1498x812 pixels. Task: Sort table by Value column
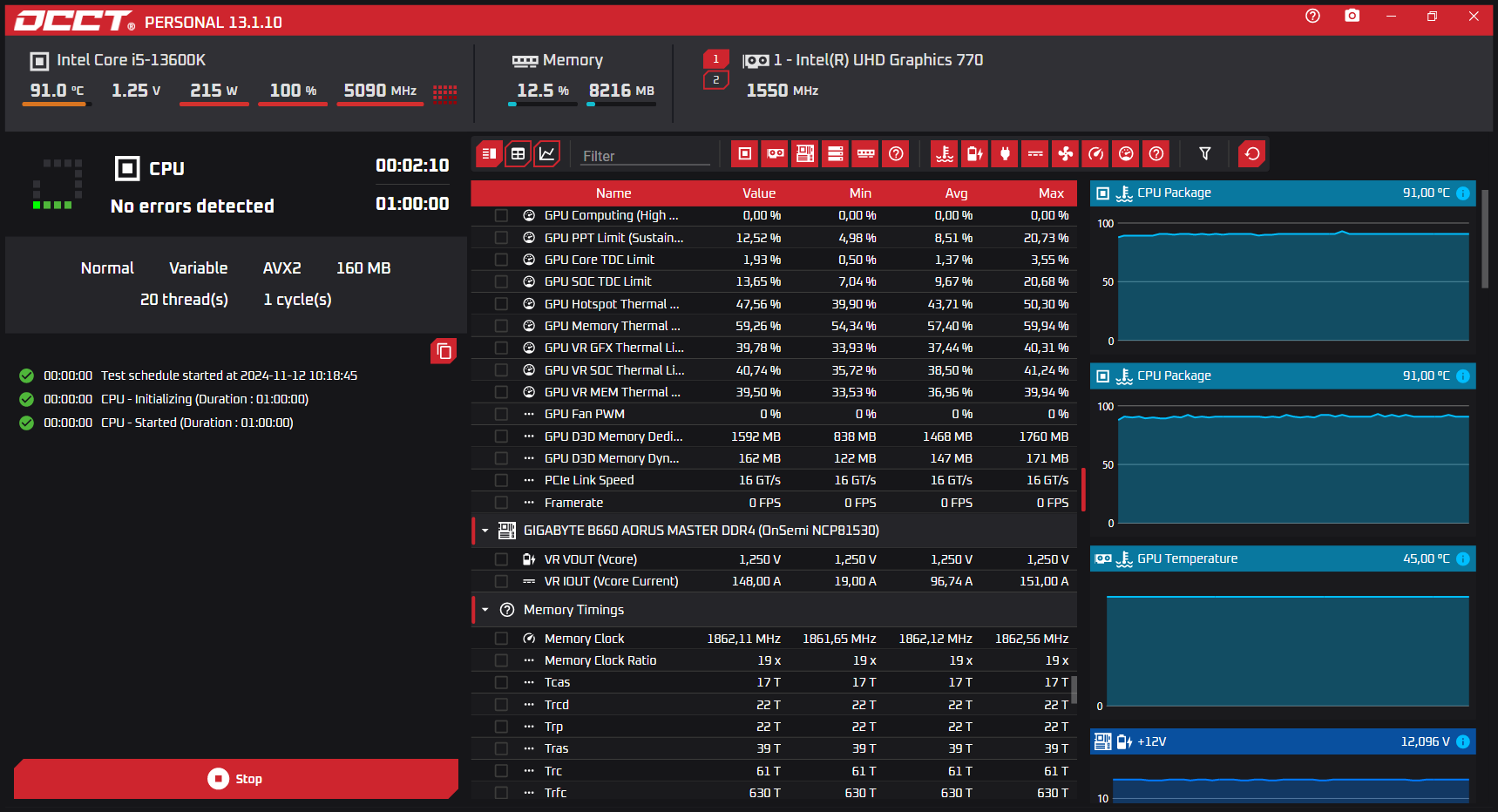pos(759,193)
